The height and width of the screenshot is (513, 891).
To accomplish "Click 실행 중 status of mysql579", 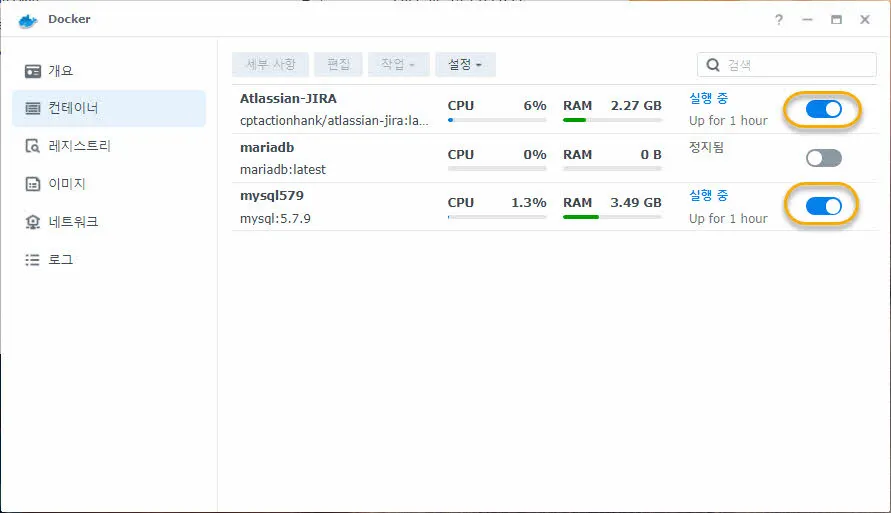I will click(x=708, y=195).
